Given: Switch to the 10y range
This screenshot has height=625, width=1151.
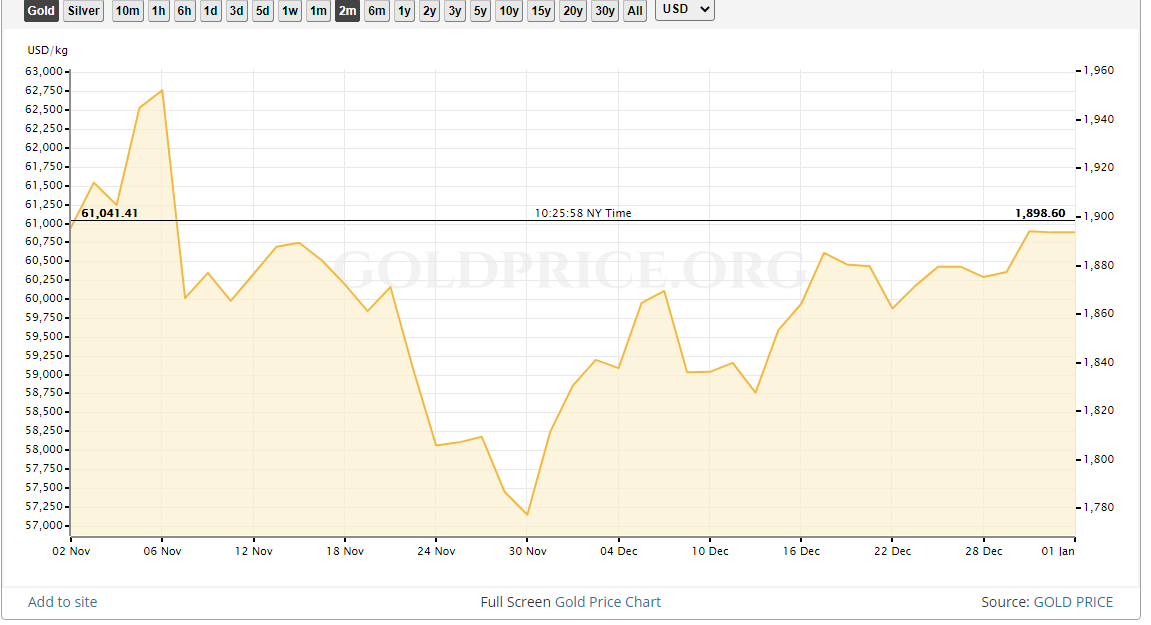Looking at the screenshot, I should tap(509, 11).
